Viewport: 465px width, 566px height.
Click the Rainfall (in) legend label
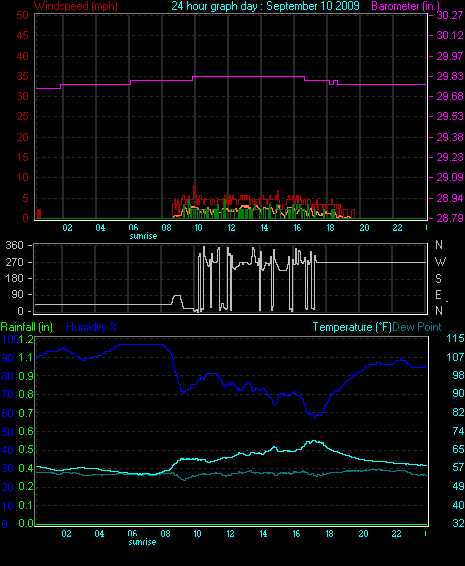[x=27, y=327]
